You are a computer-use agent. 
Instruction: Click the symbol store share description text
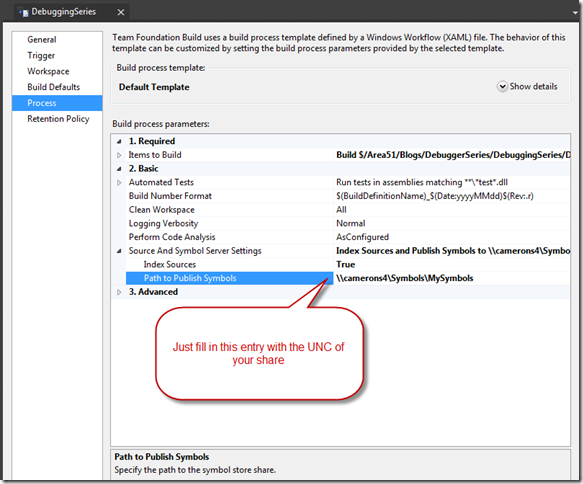tap(195, 470)
